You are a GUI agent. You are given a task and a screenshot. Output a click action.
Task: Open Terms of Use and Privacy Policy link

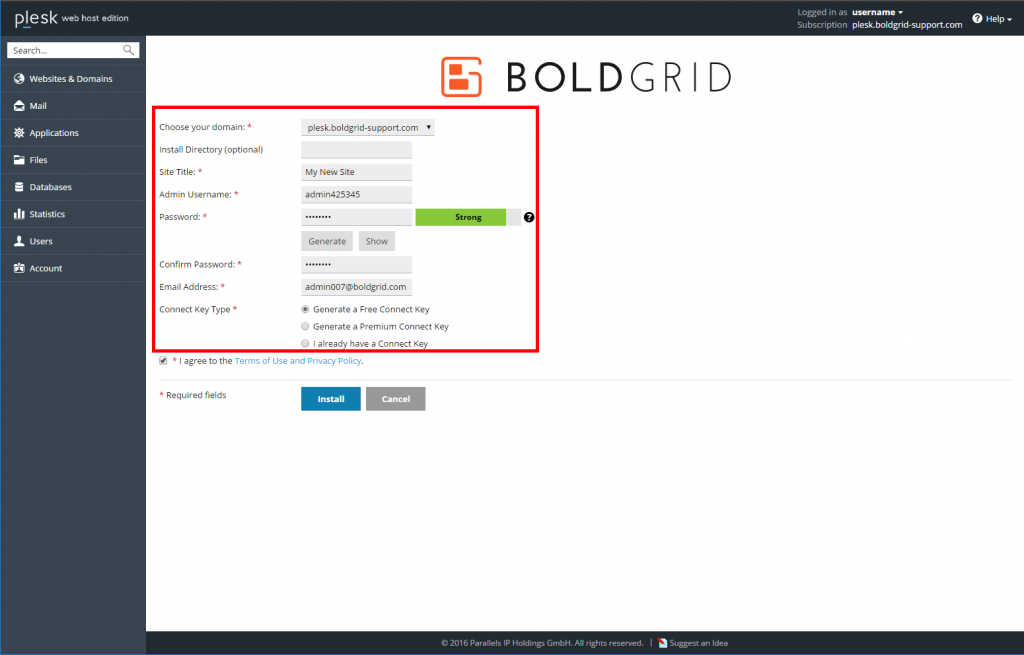tap(298, 360)
